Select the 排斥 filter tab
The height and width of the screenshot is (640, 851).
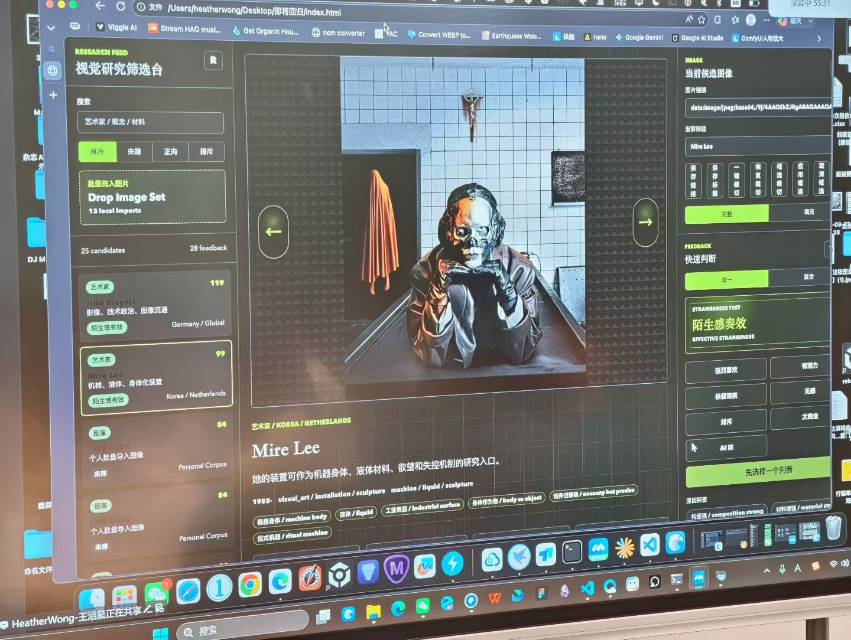click(206, 151)
